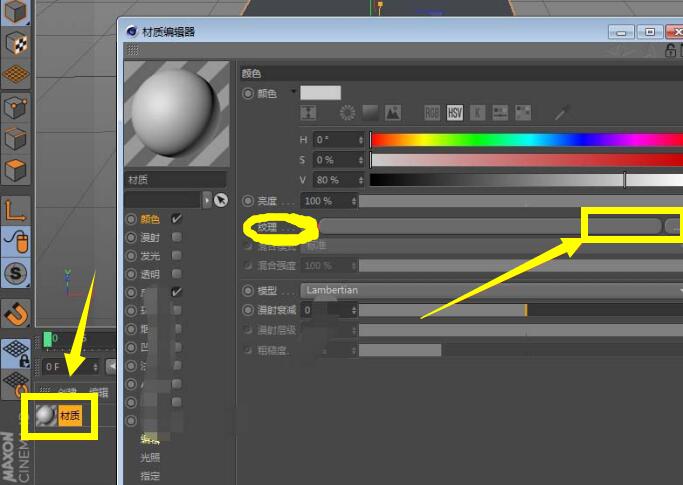The image size is (683, 485).
Task: Adjust the H value stepper arrows
Action: (x=361, y=140)
